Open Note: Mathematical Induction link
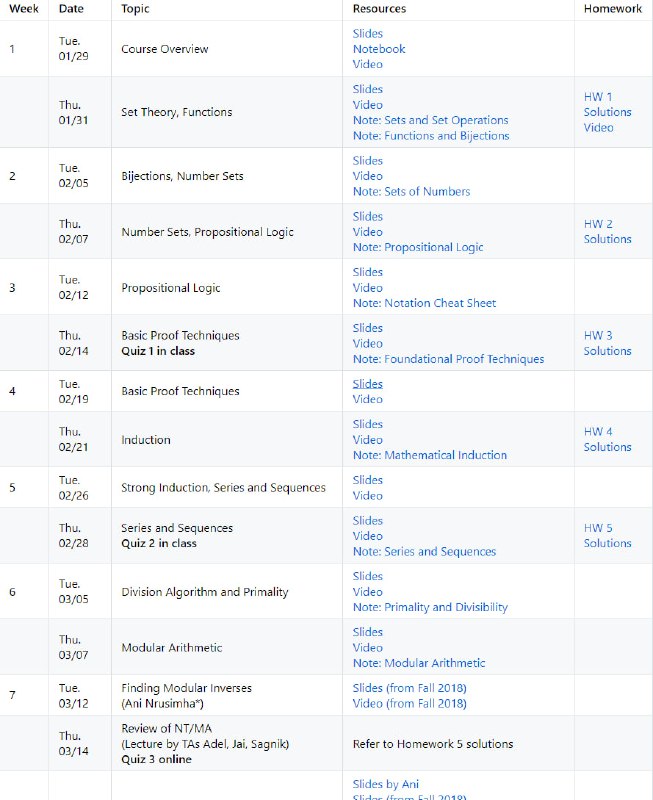This screenshot has height=800, width=653. coord(430,455)
